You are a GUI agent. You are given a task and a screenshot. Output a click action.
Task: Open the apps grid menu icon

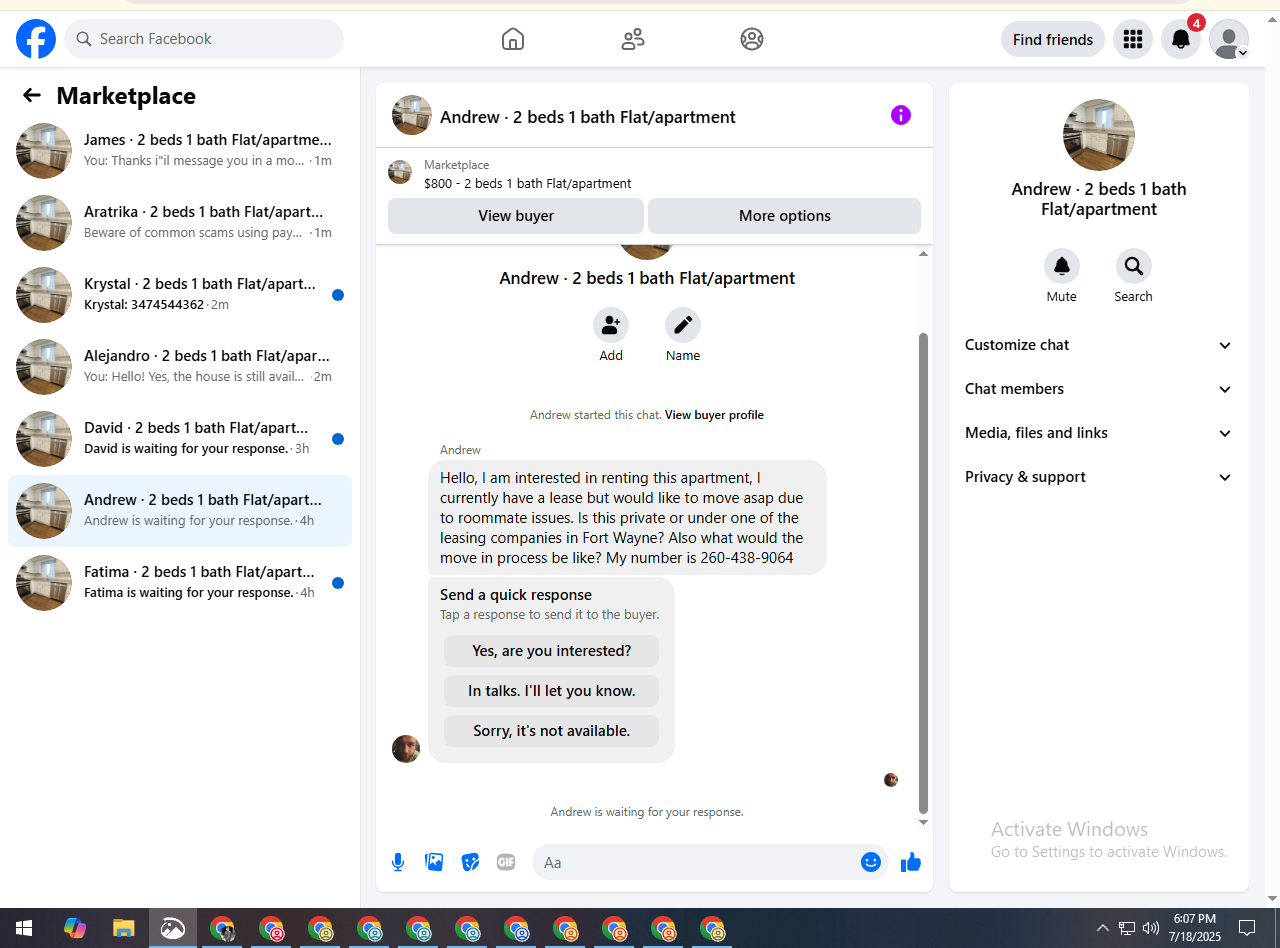click(x=1133, y=39)
